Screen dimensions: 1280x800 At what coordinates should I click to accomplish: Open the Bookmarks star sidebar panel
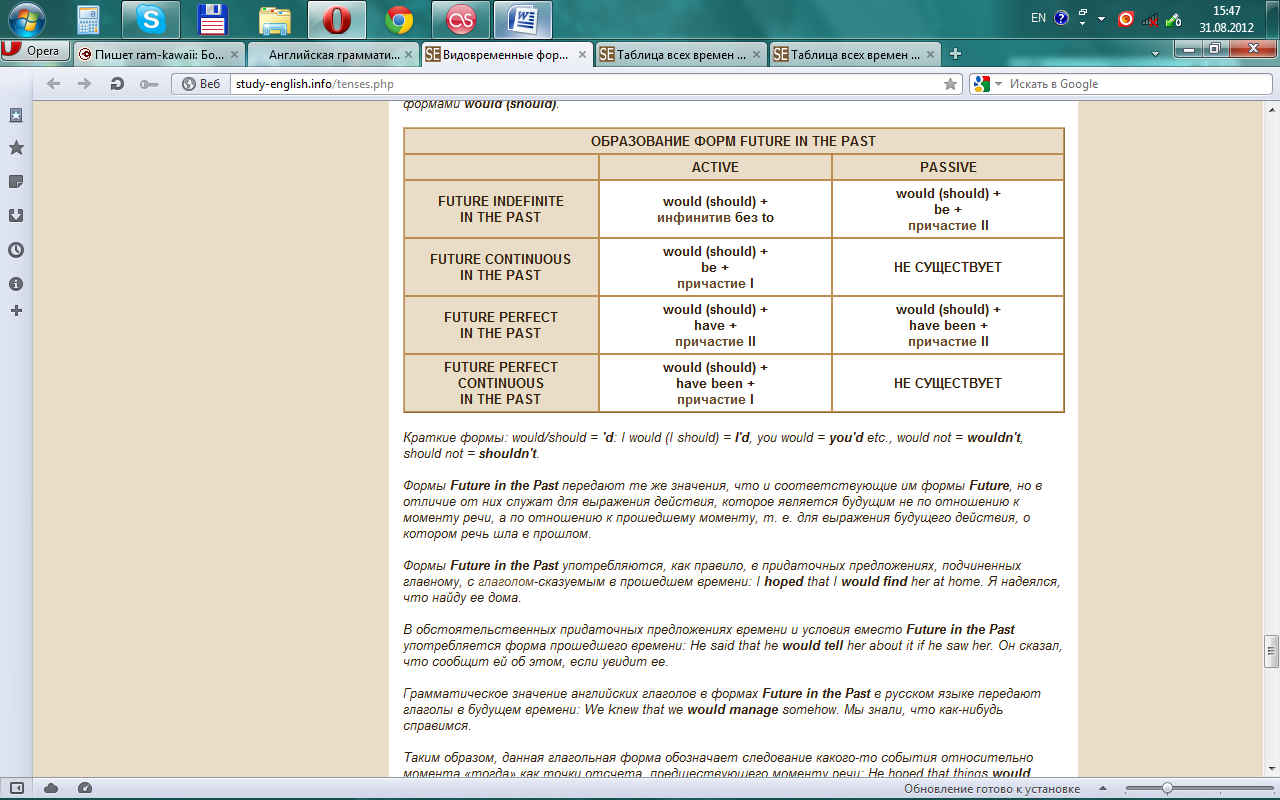click(x=16, y=148)
